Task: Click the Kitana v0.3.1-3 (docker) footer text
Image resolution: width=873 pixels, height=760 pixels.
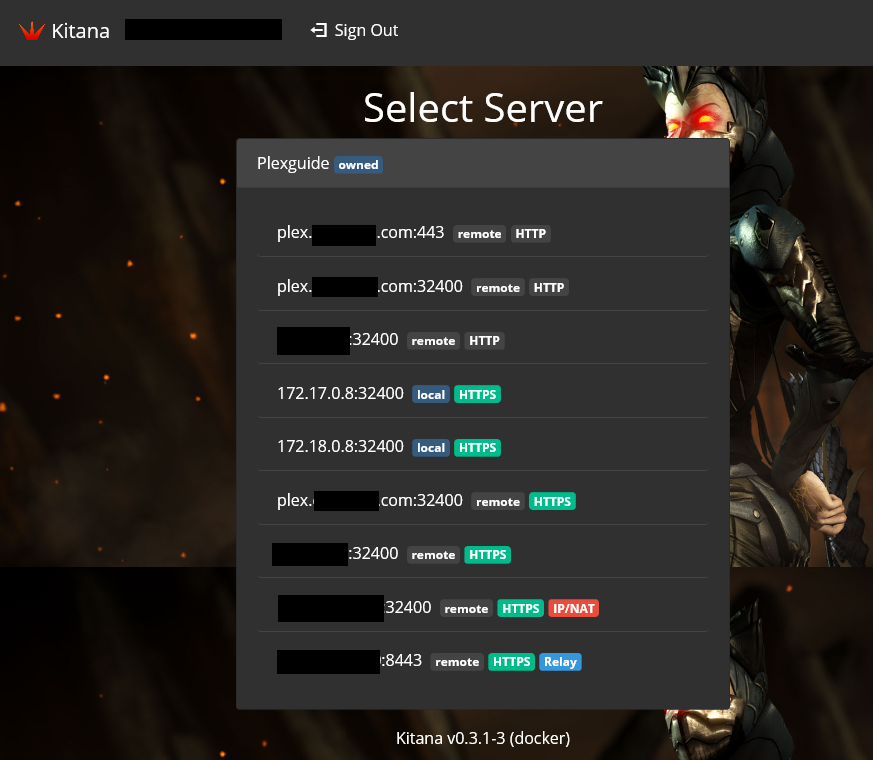Action: (x=483, y=738)
